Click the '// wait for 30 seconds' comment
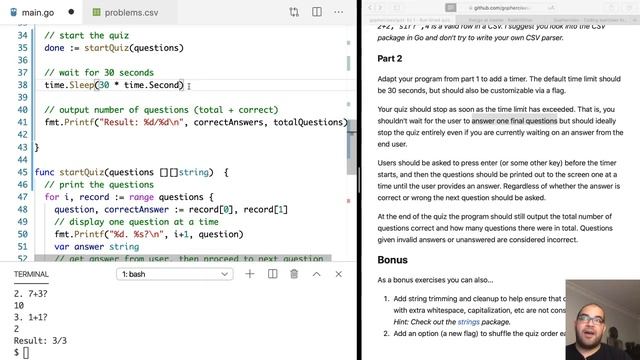Viewport: 640px width, 360px height. pyautogui.click(x=99, y=73)
